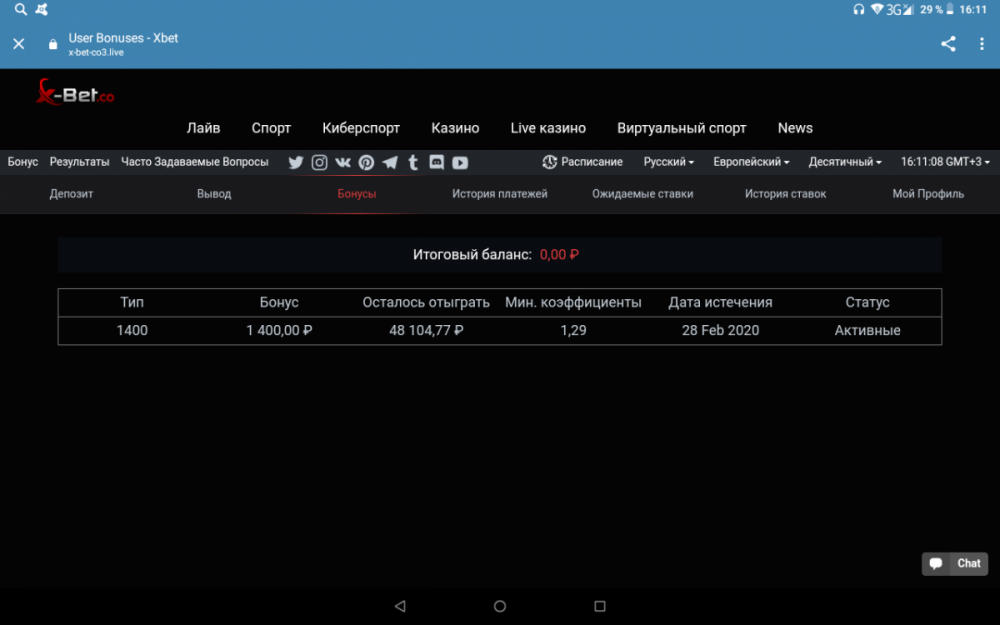Screen dimensions: 1000x625
Task: Open the Instagram social icon
Action: pos(319,162)
